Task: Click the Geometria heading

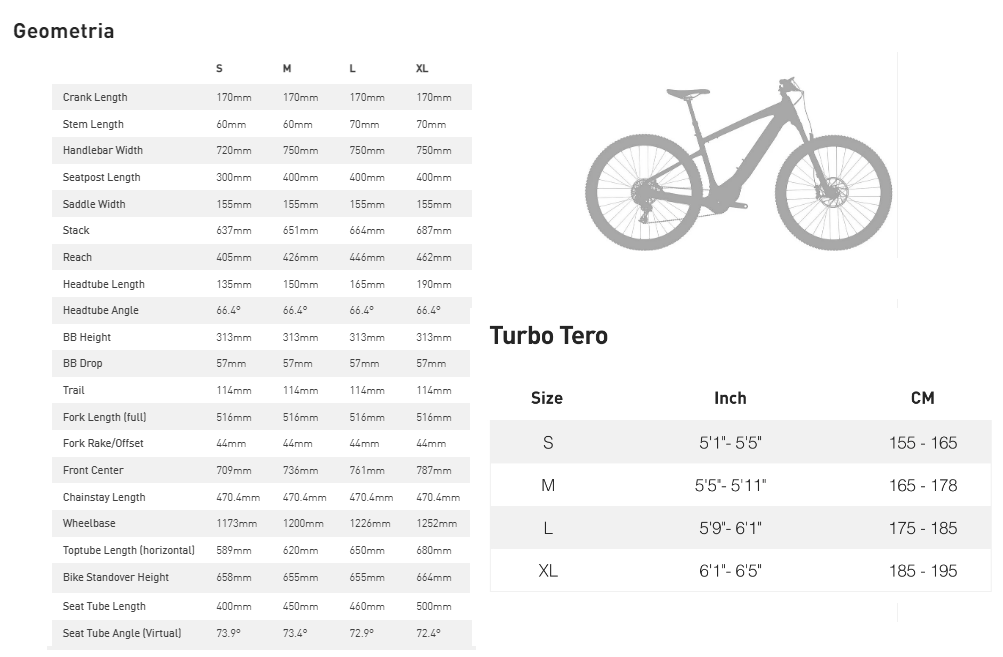Action: click(x=63, y=31)
